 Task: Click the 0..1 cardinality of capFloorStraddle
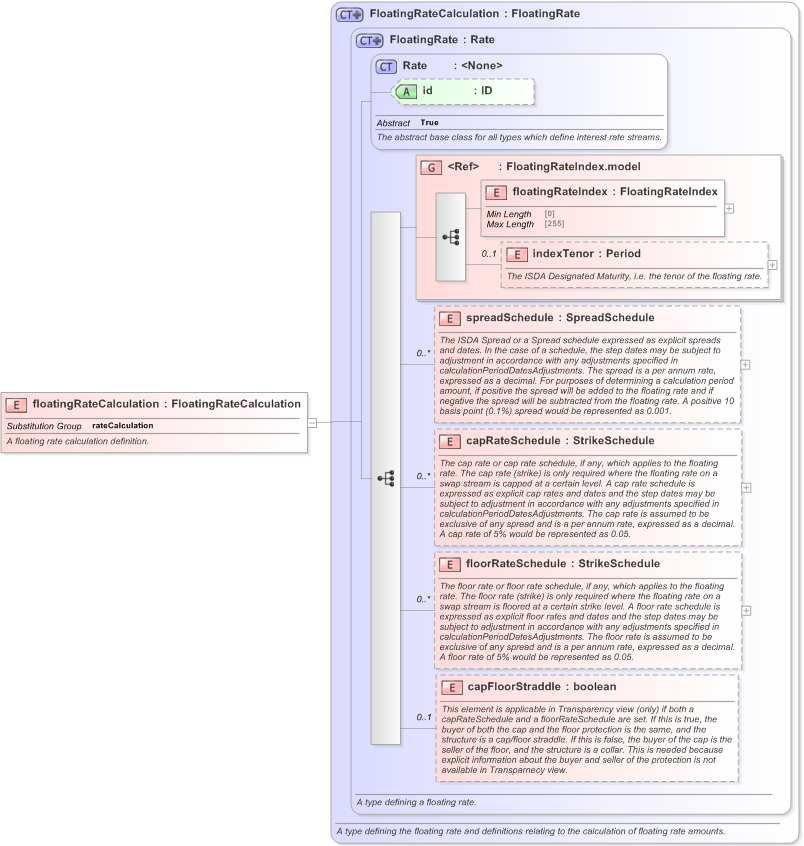[424, 717]
